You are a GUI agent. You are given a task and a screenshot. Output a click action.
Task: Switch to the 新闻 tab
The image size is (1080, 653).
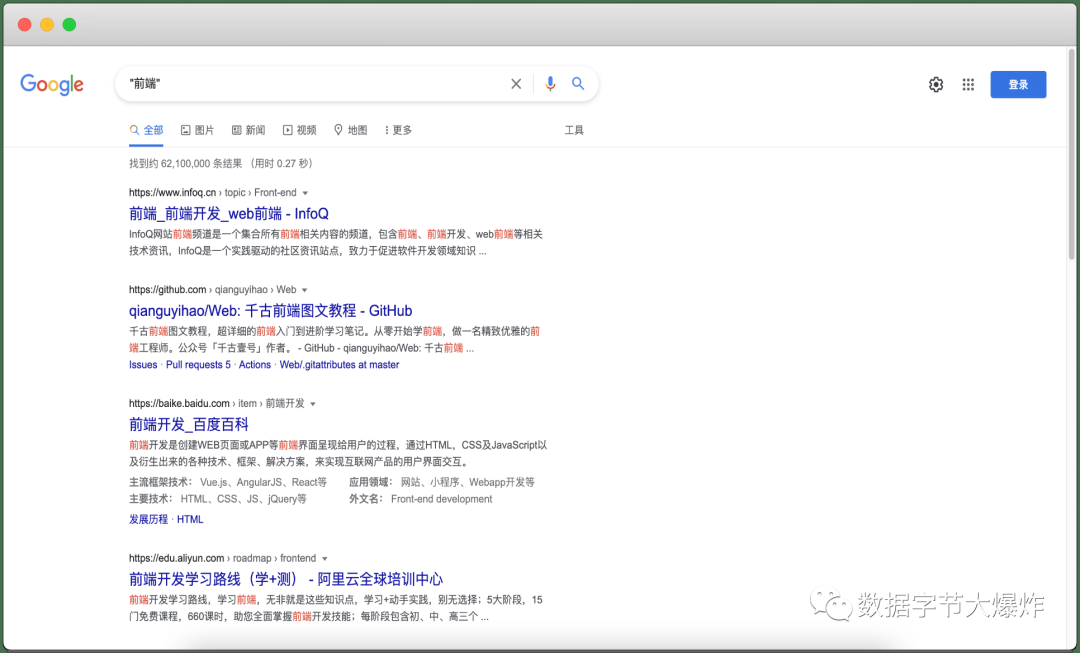(248, 130)
